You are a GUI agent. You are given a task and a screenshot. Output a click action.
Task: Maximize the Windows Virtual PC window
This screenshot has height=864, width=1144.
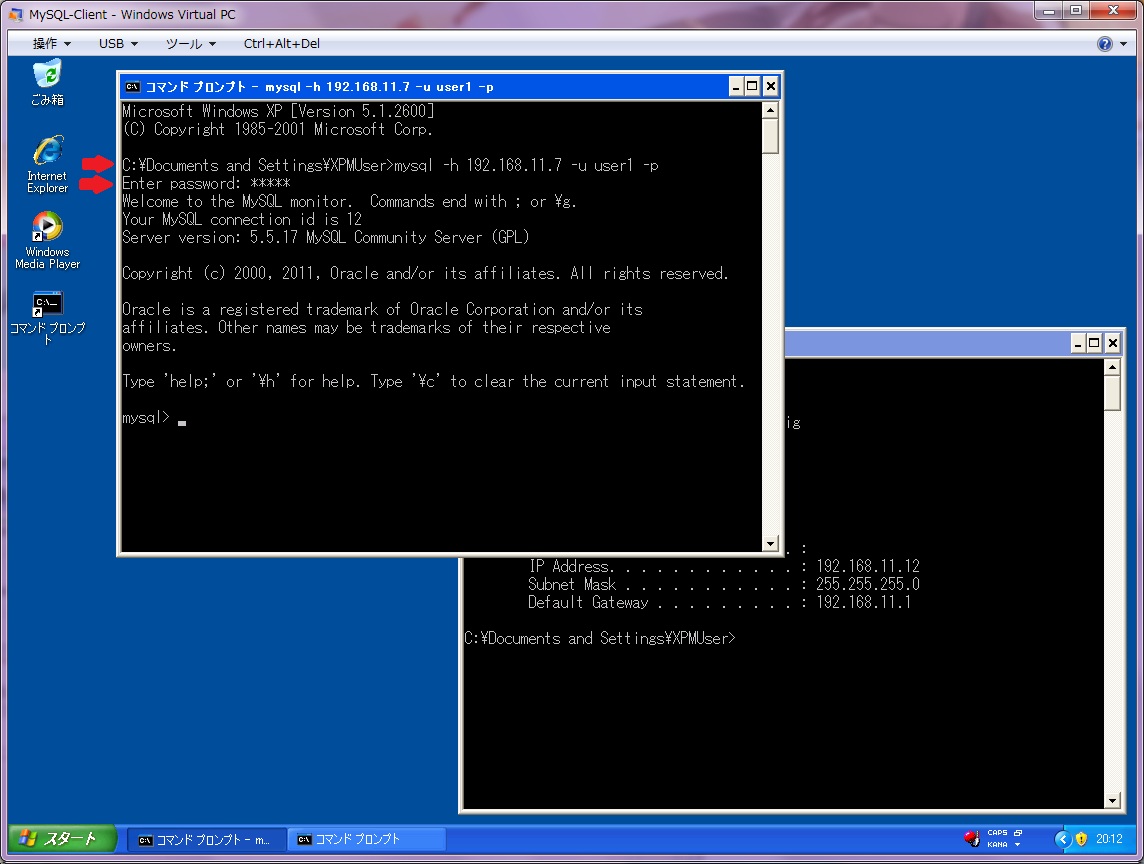pos(1075,11)
